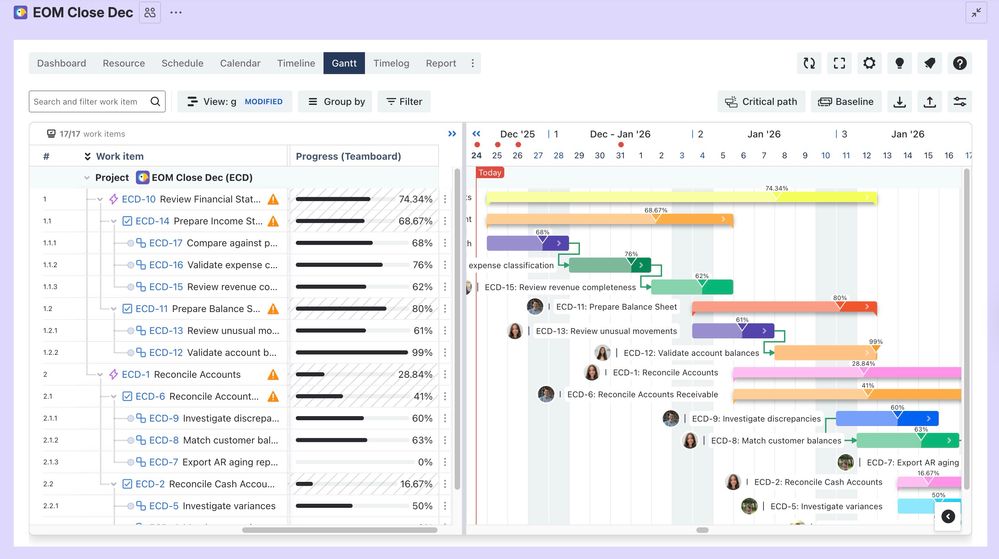
Task: Click the ECD-2 task checkbox icon
Action: click(x=127, y=484)
